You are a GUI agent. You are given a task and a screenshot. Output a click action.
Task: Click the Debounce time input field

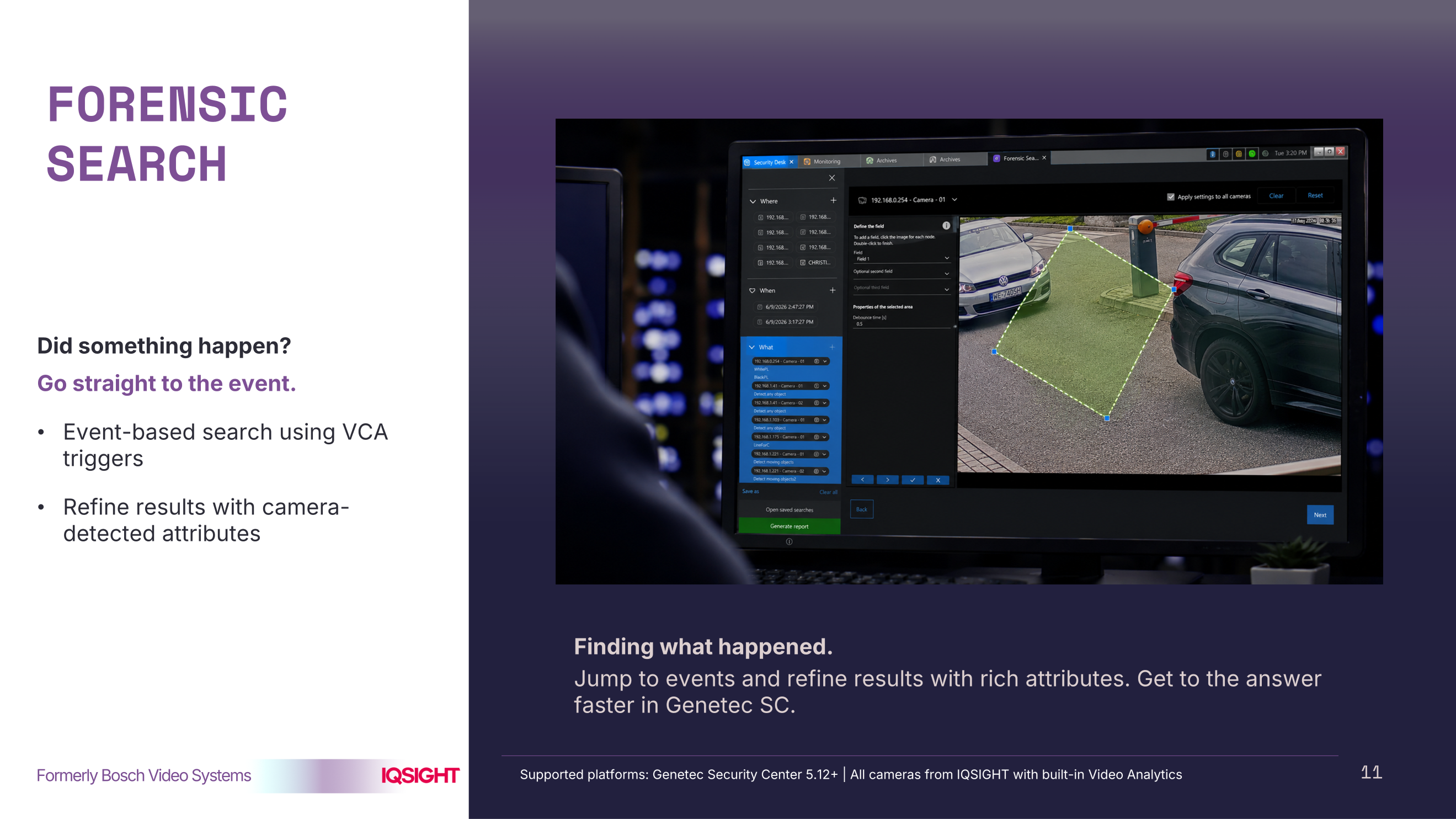(902, 324)
